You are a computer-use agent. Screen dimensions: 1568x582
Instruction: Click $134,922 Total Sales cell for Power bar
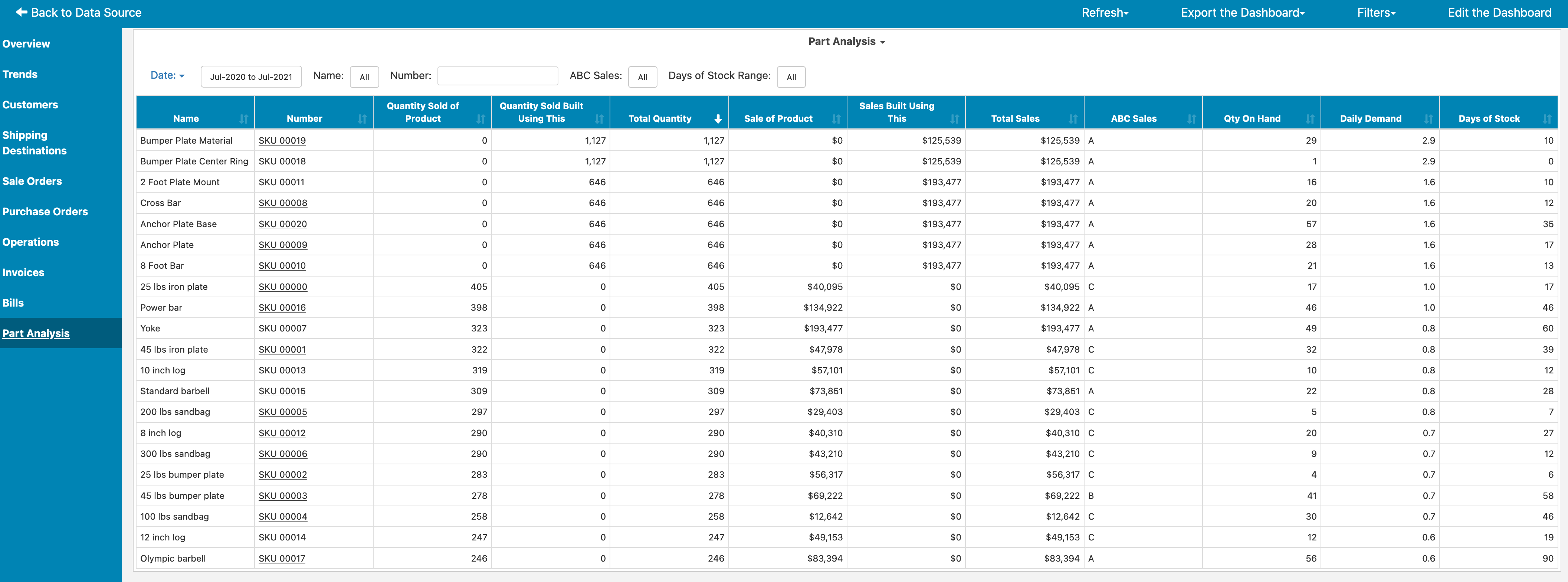(1024, 307)
